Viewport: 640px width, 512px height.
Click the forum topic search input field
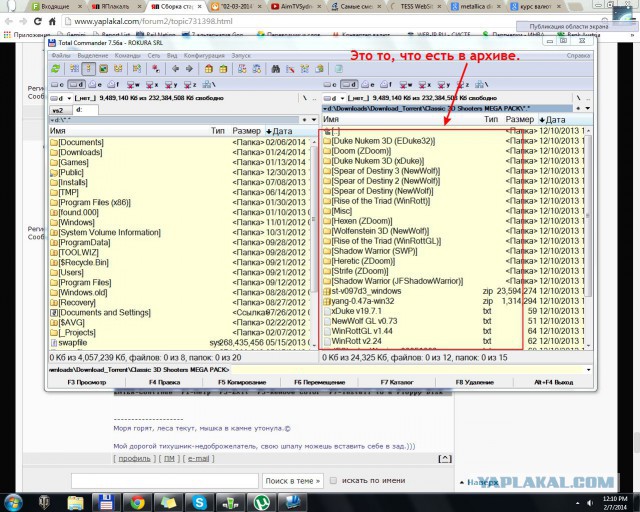pos(165,481)
